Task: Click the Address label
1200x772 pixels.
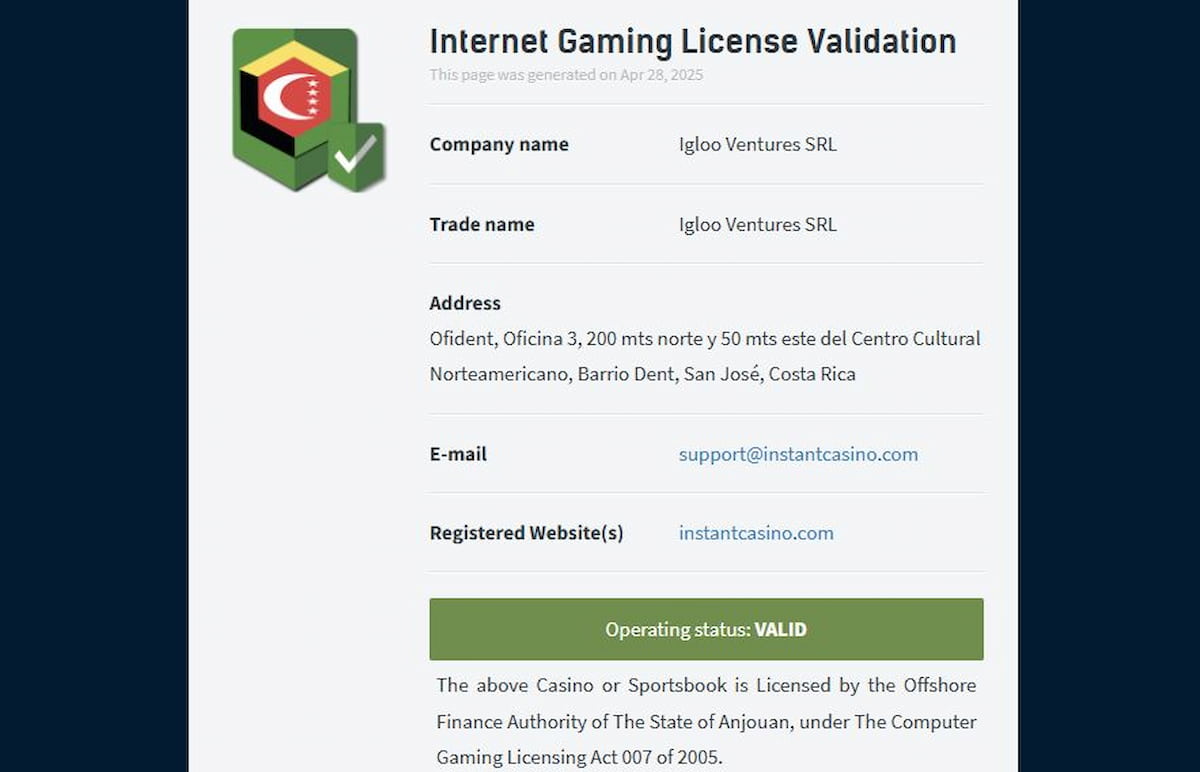Action: [x=465, y=303]
